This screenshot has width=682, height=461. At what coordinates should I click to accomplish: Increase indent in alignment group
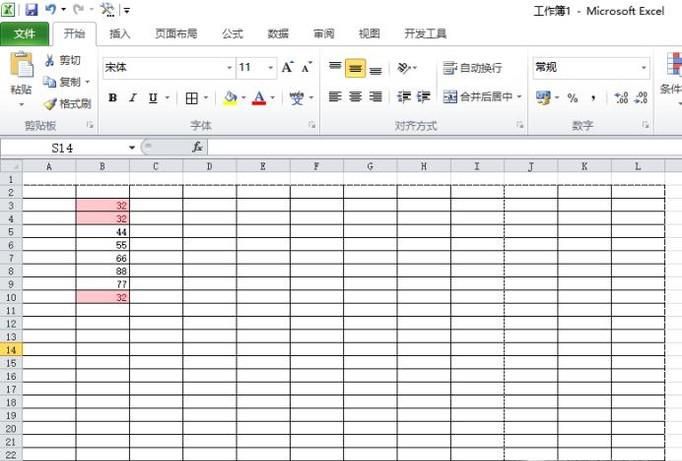tap(423, 97)
